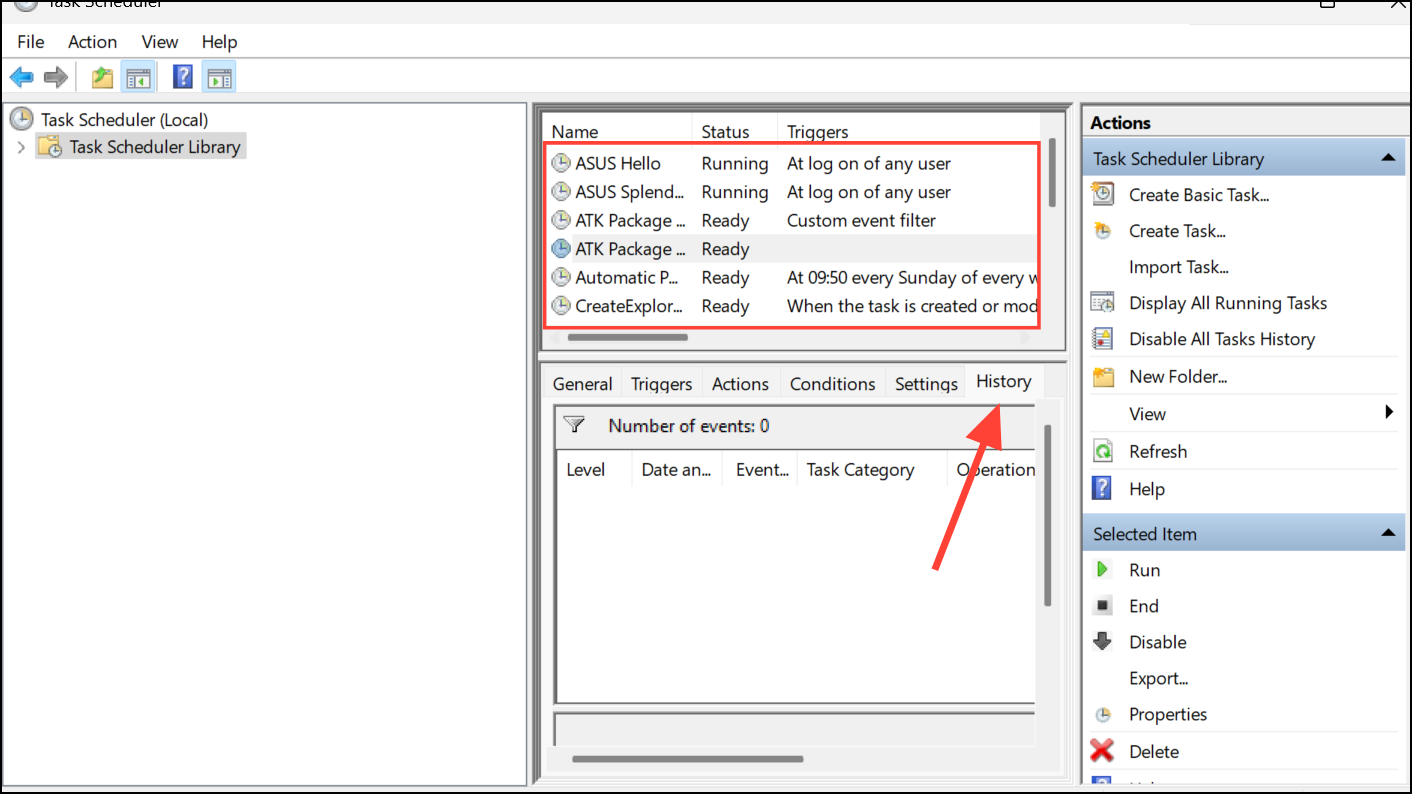Click the red Delete X icon

click(x=1102, y=751)
